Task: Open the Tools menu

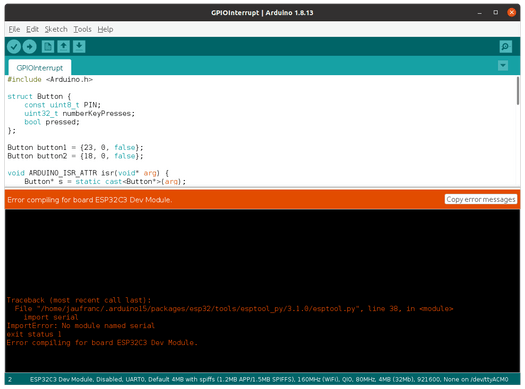Action: click(x=82, y=29)
